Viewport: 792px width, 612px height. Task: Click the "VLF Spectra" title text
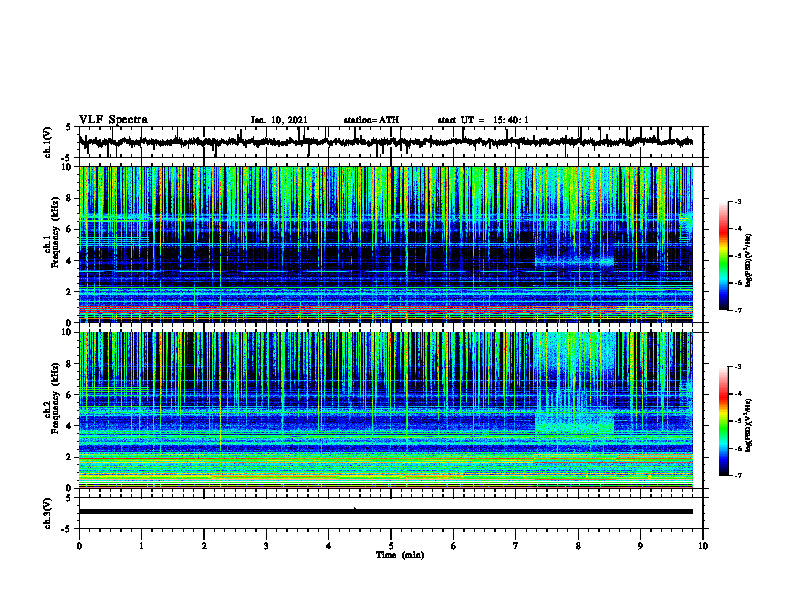click(113, 120)
